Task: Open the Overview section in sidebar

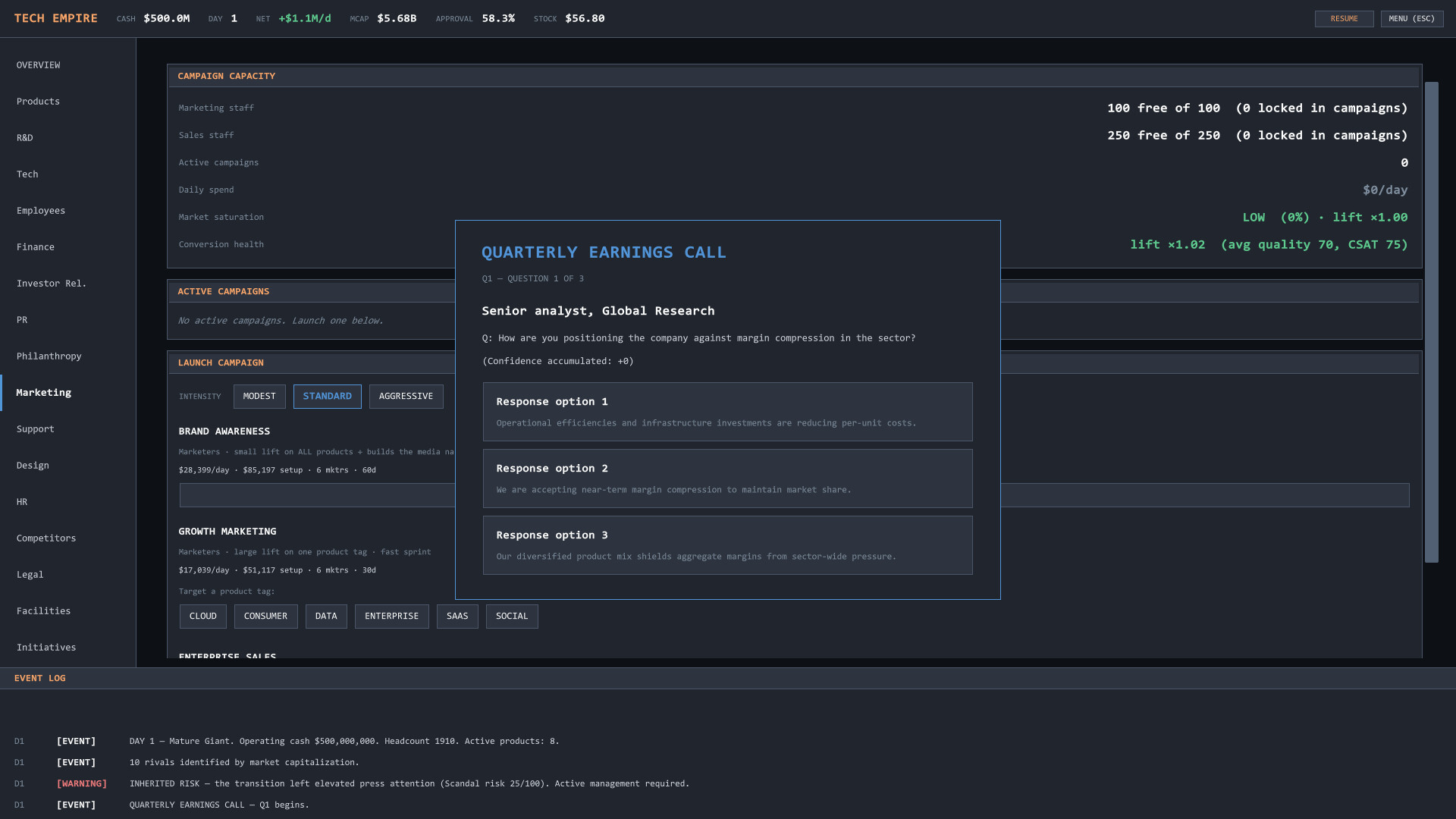Action: coord(68,65)
